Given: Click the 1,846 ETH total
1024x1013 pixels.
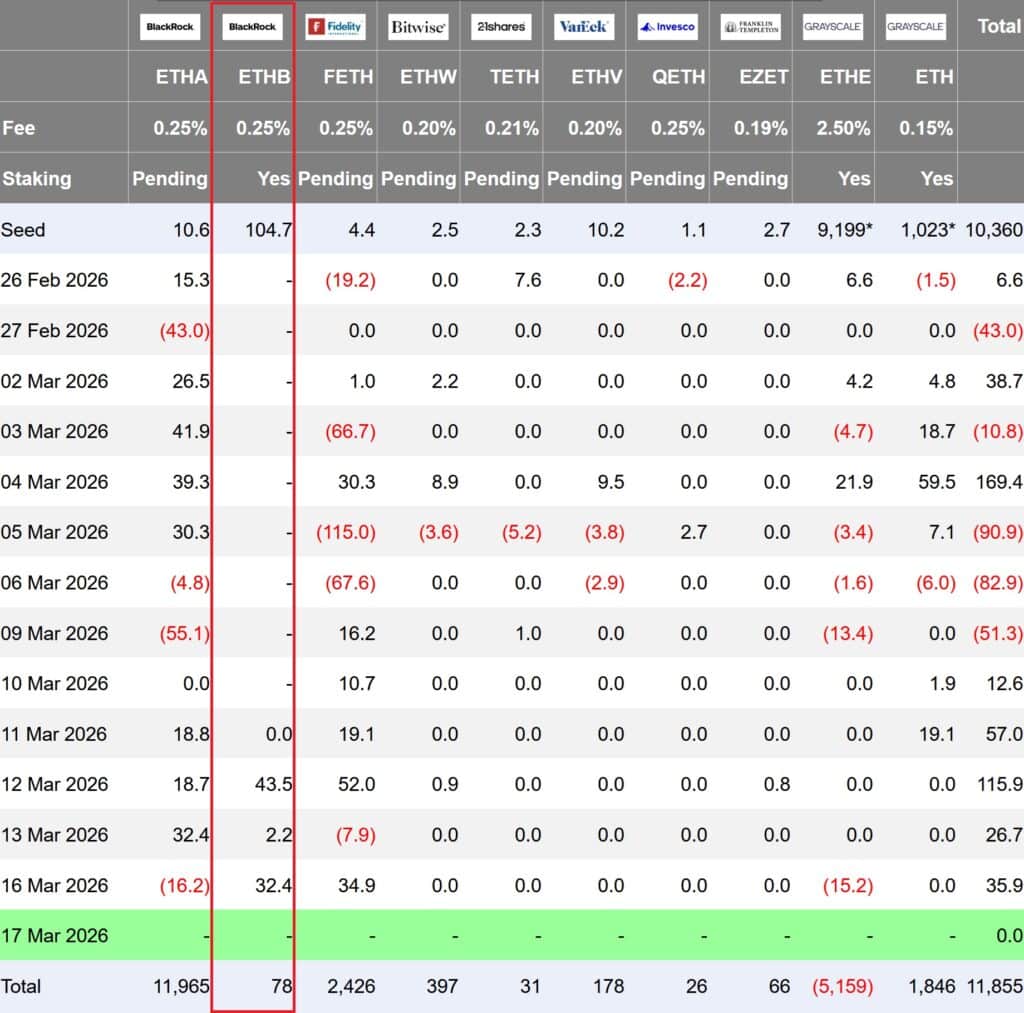Looking at the screenshot, I should point(932,986).
